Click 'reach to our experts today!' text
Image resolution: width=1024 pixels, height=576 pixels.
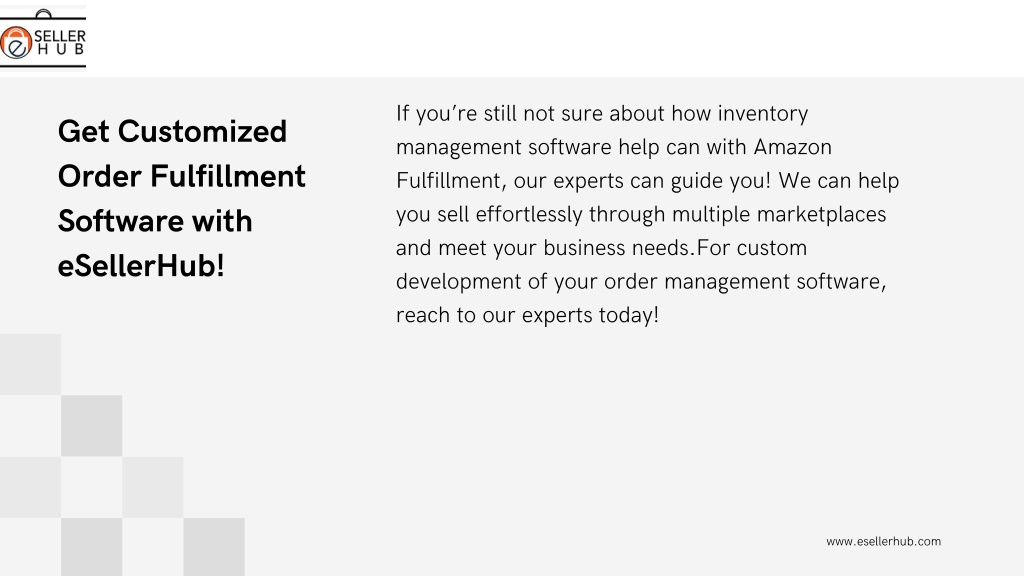527,315
